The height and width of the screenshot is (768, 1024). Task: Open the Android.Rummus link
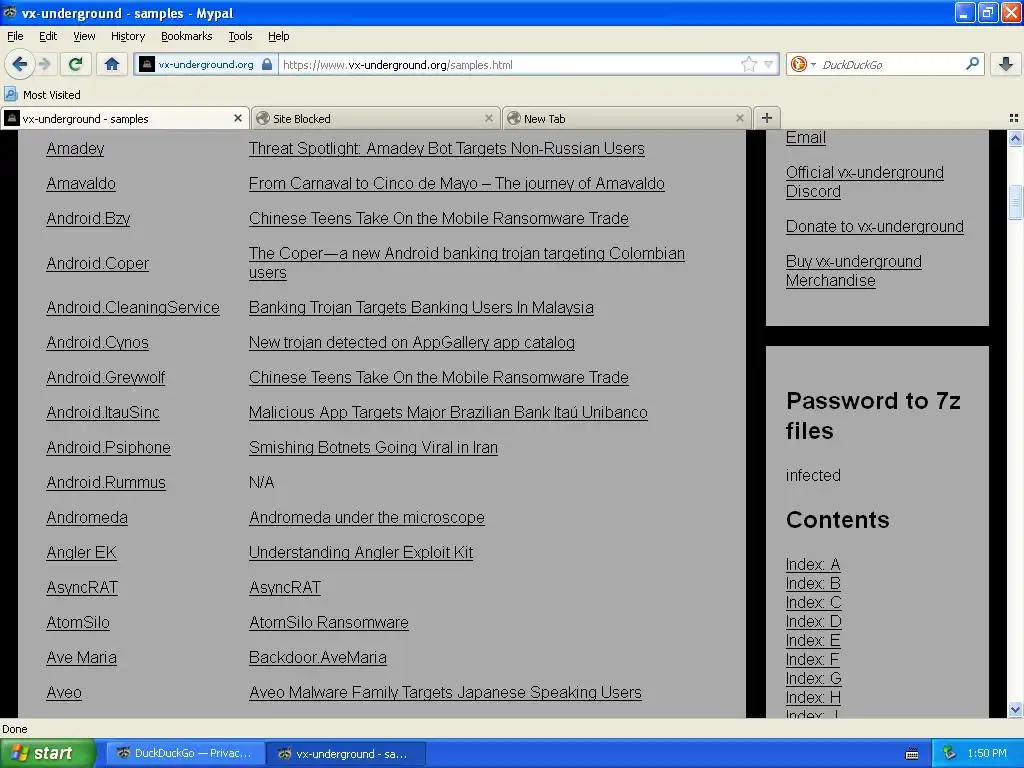point(106,482)
